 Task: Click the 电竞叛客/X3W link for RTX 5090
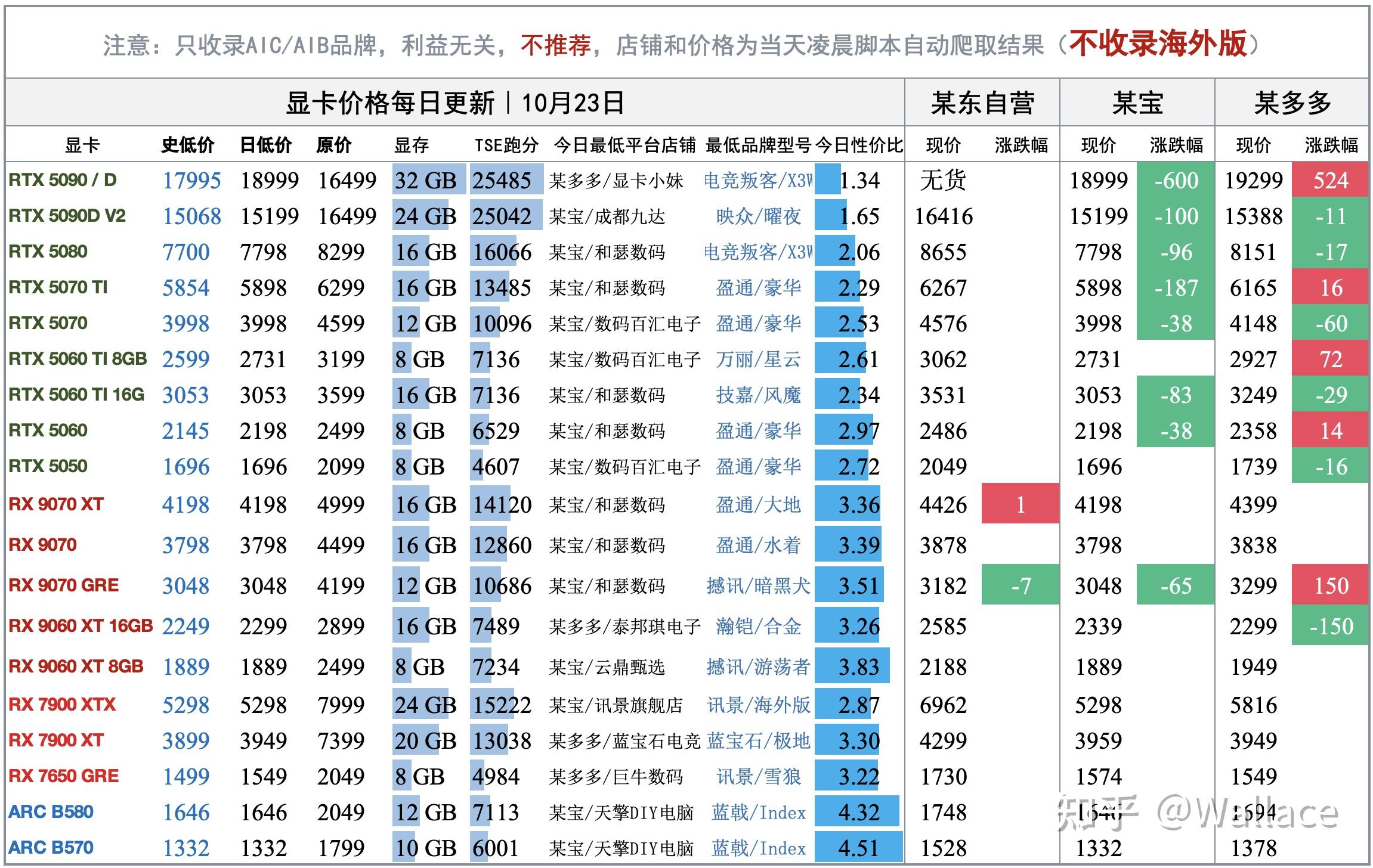(757, 180)
